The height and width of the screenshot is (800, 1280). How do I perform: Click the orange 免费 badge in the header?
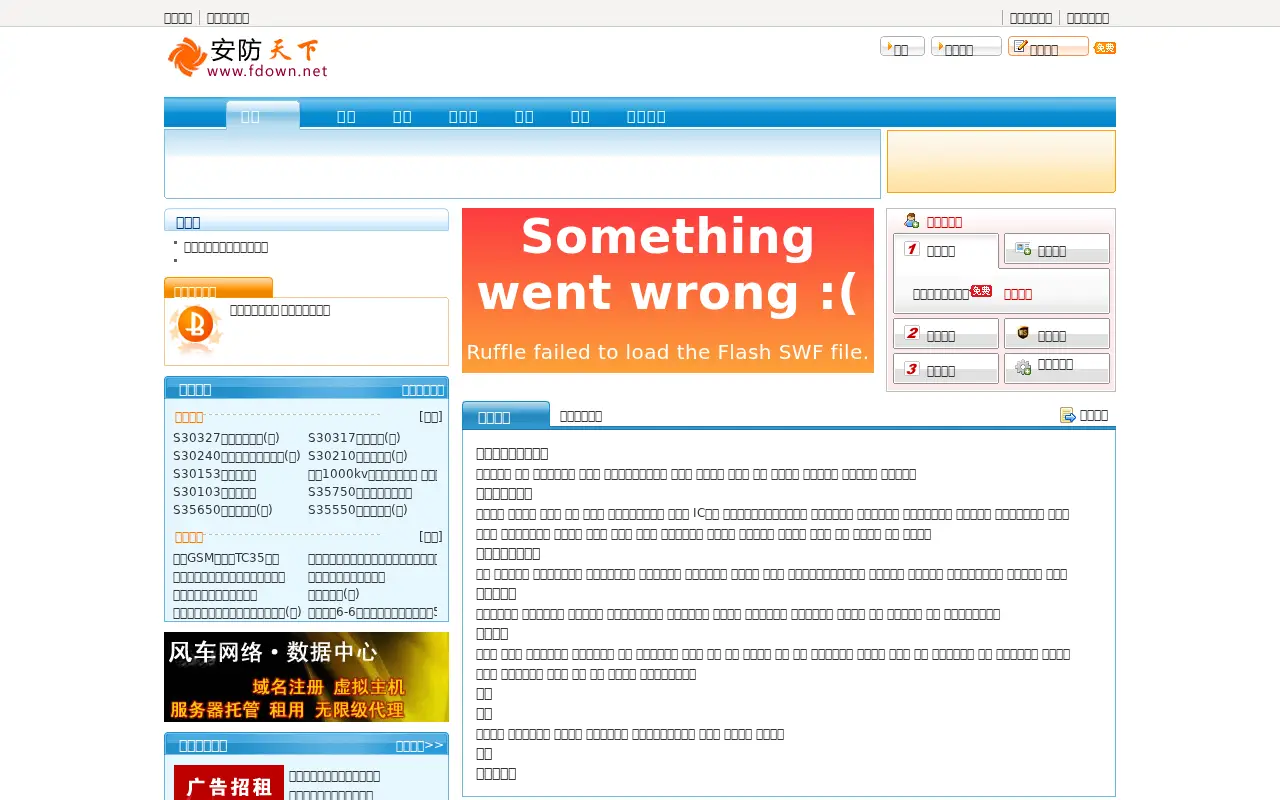pyautogui.click(x=1105, y=48)
